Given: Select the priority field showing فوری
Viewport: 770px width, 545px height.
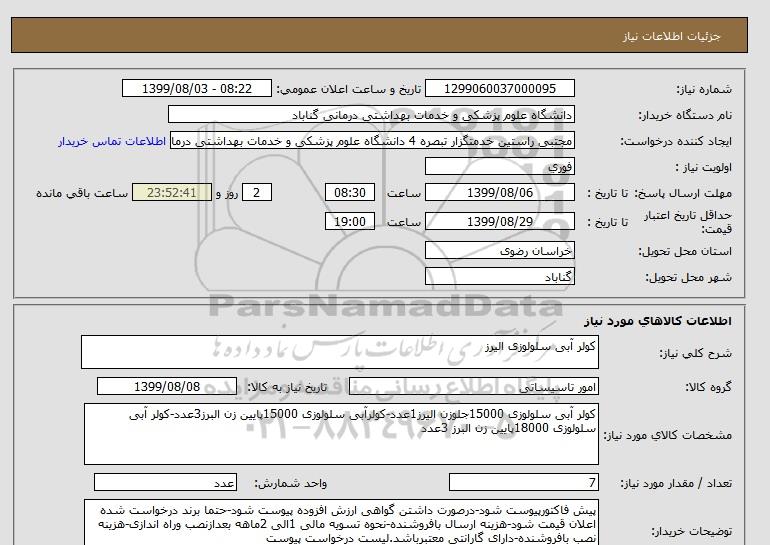Looking at the screenshot, I should [x=499, y=166].
